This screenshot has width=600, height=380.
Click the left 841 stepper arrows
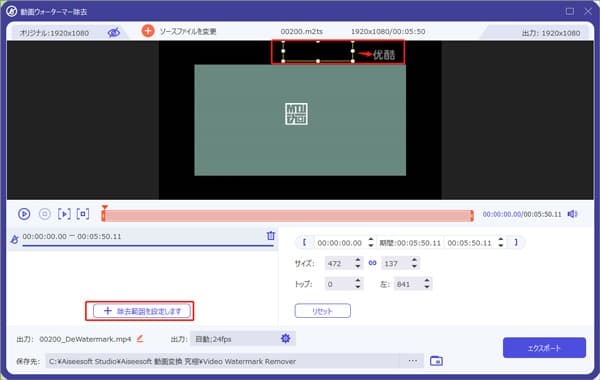click(x=427, y=284)
